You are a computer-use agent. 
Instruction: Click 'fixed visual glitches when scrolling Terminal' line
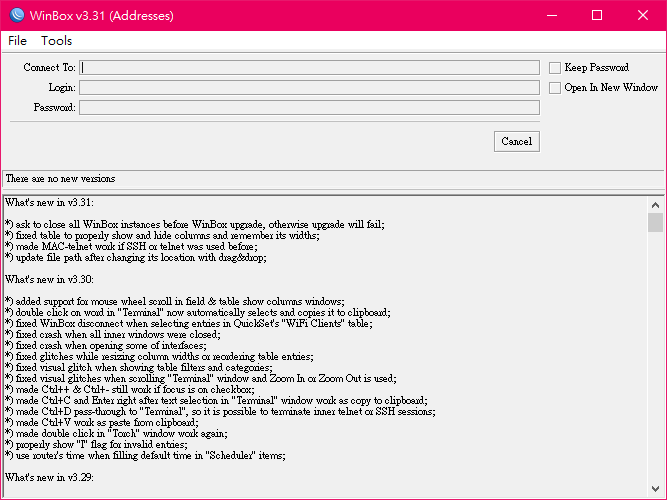tap(201, 378)
